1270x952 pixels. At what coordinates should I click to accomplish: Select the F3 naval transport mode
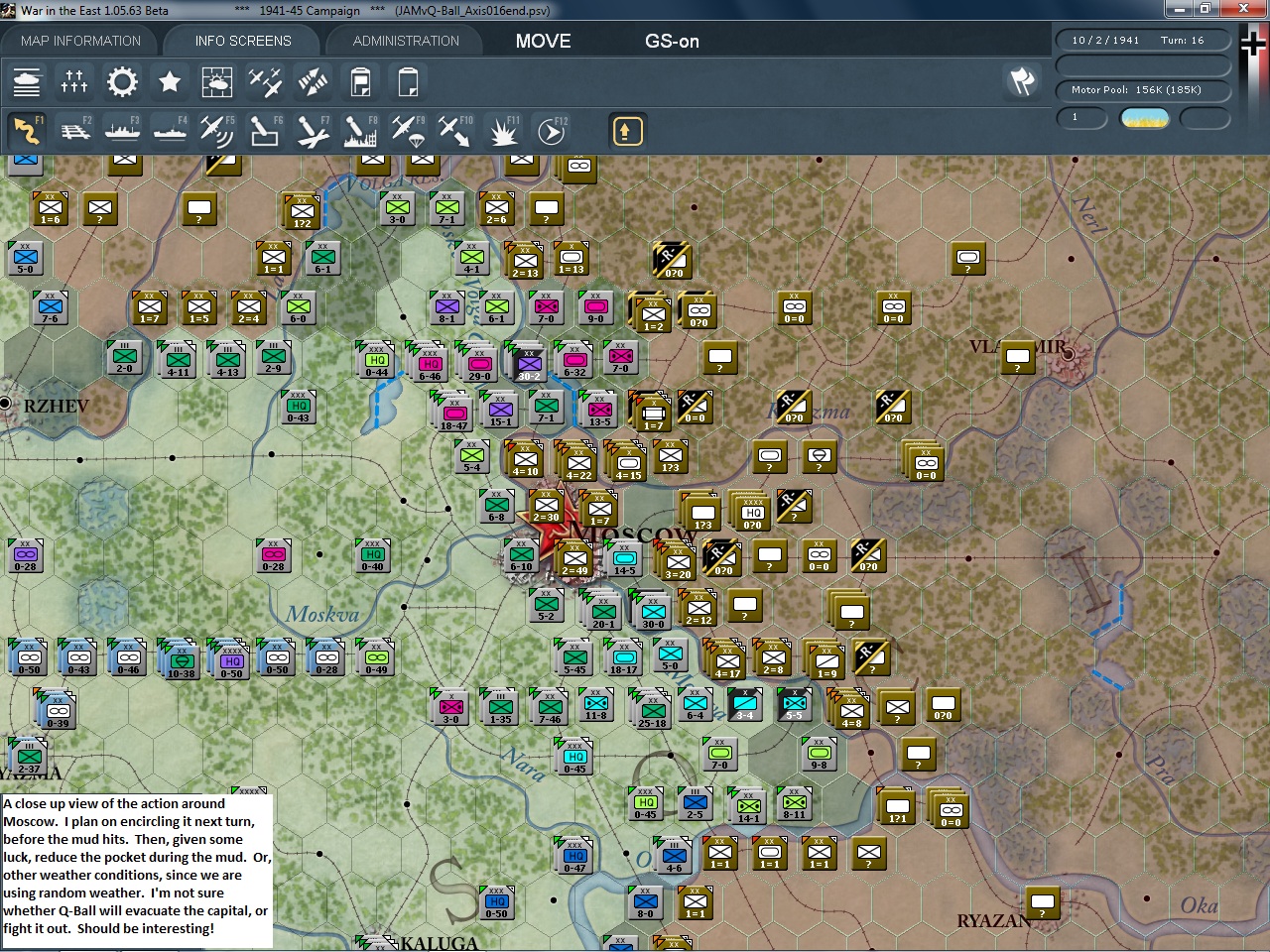(x=122, y=131)
